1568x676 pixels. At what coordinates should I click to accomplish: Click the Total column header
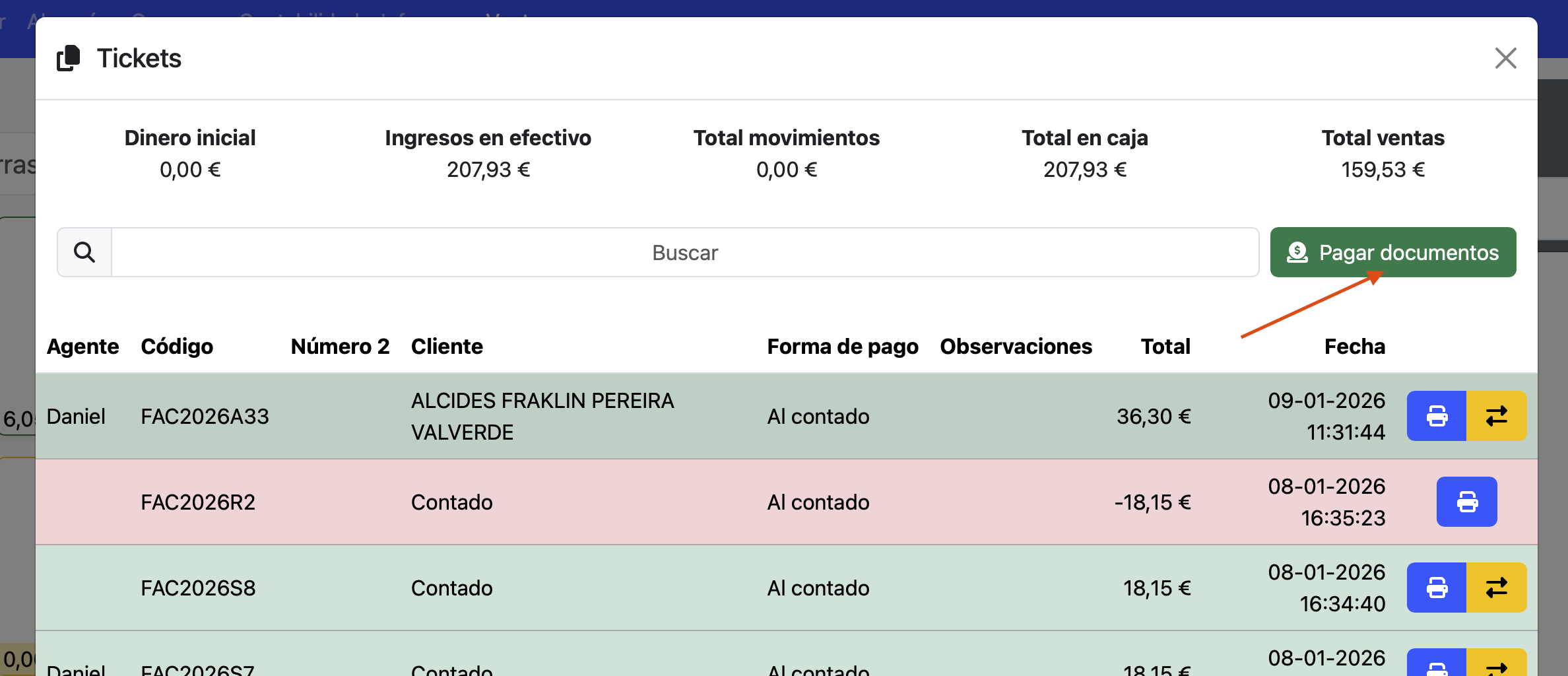(x=1165, y=346)
